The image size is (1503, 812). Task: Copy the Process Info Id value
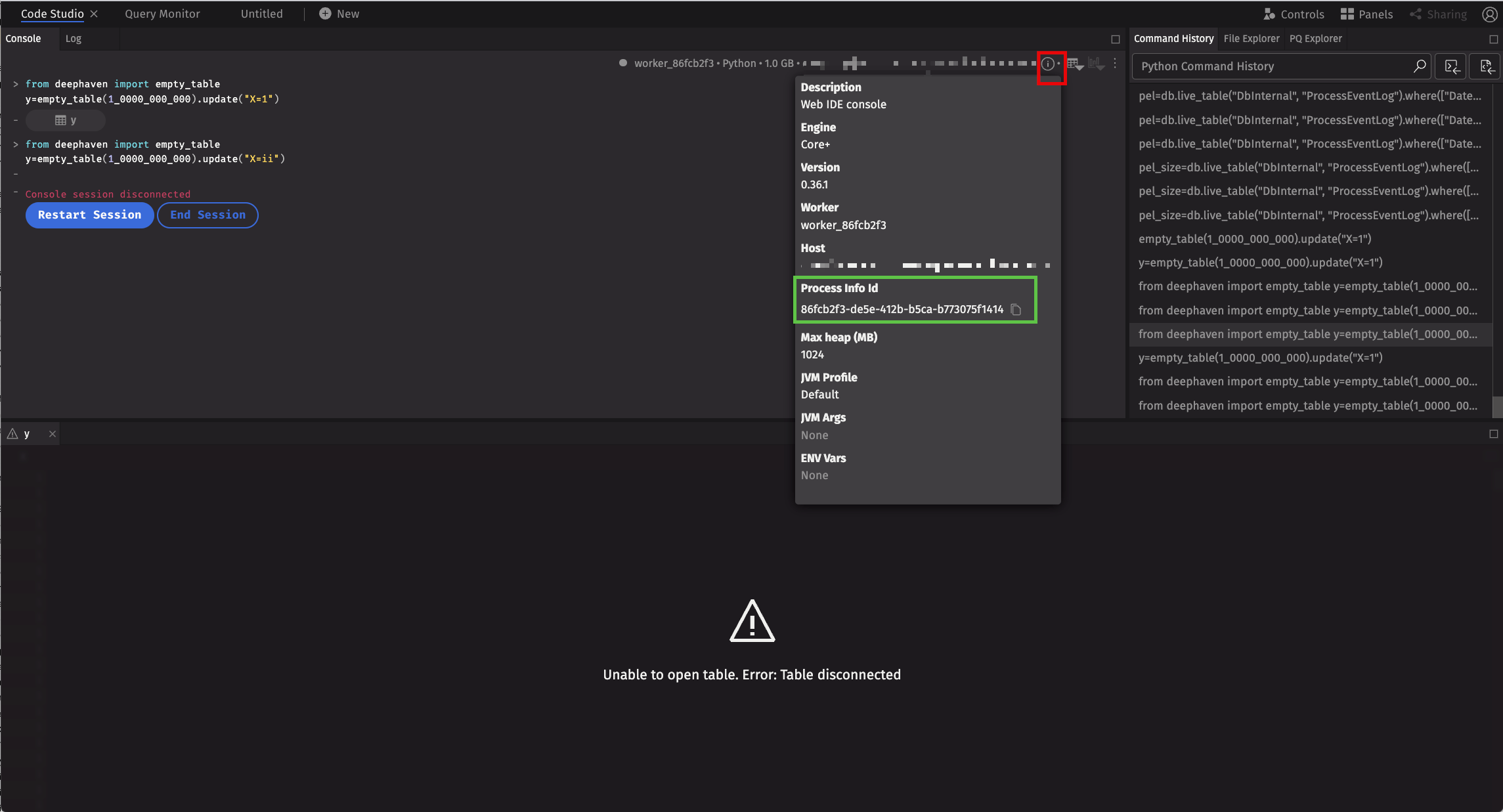point(1016,309)
